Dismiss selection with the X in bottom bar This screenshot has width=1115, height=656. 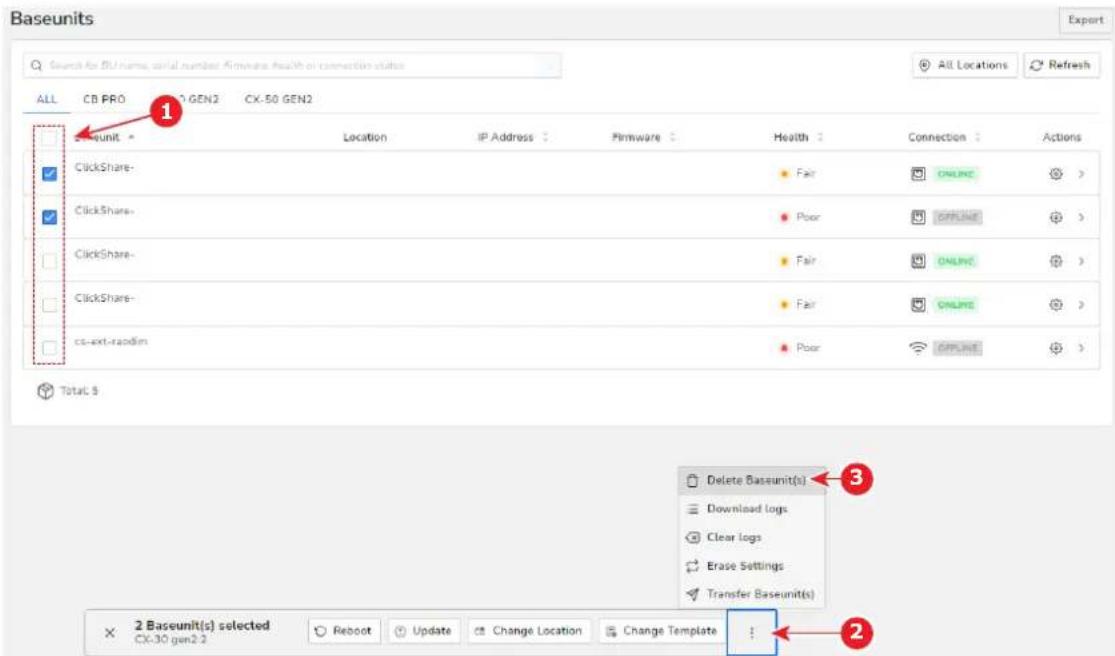110,633
